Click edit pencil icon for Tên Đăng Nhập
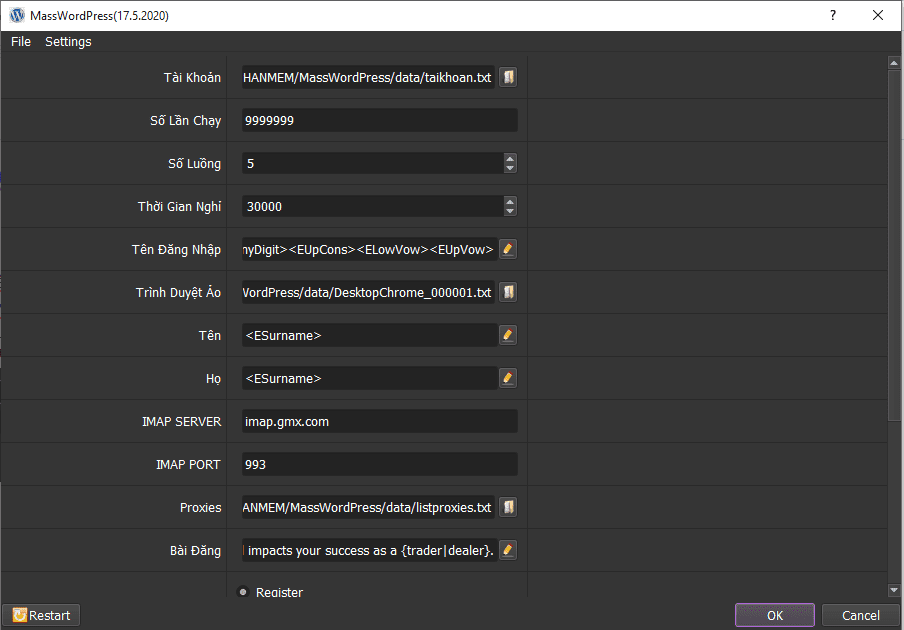The image size is (904, 630). point(508,249)
